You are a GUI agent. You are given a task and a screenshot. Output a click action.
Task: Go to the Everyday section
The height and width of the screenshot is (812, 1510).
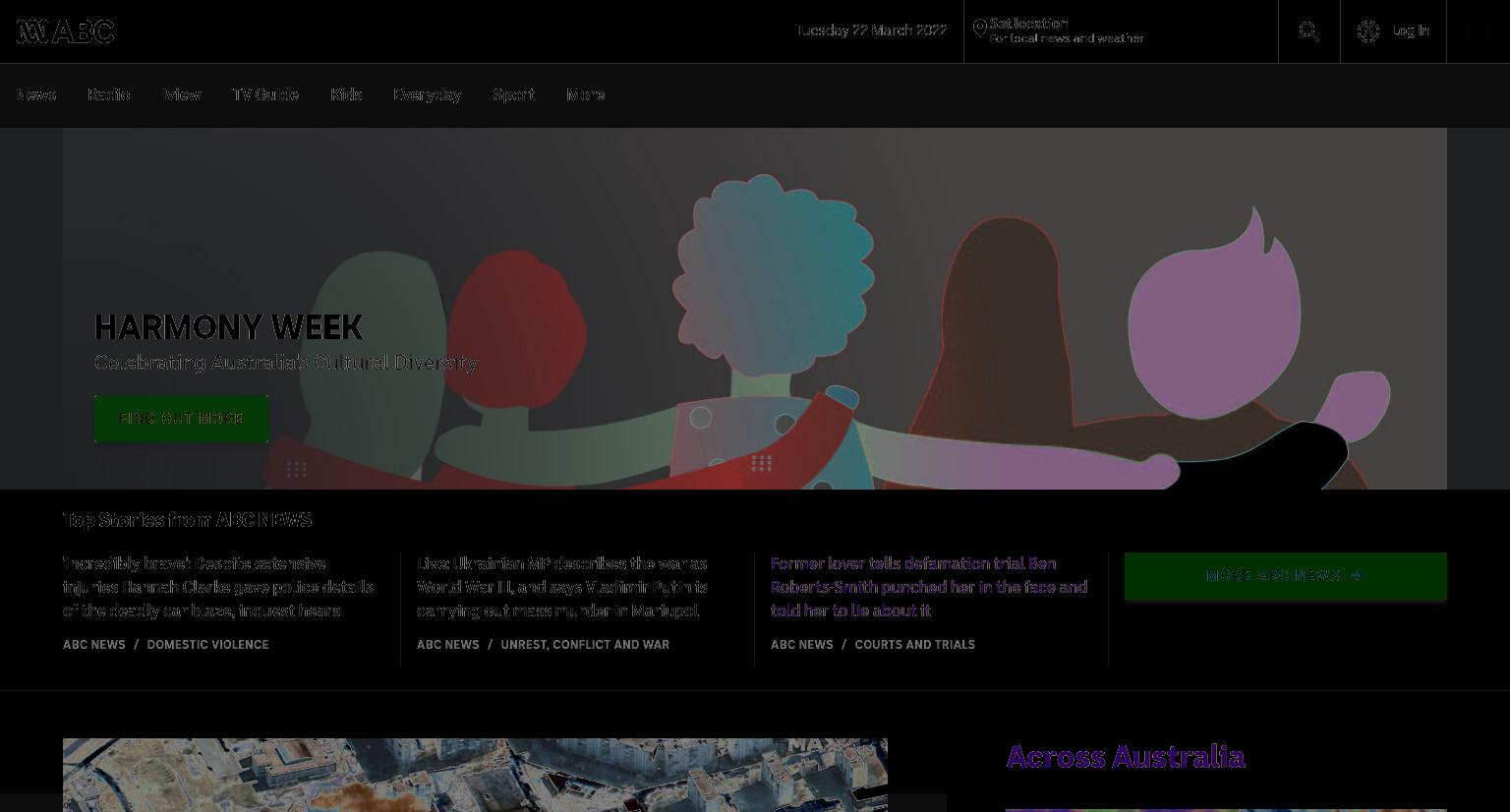click(427, 94)
